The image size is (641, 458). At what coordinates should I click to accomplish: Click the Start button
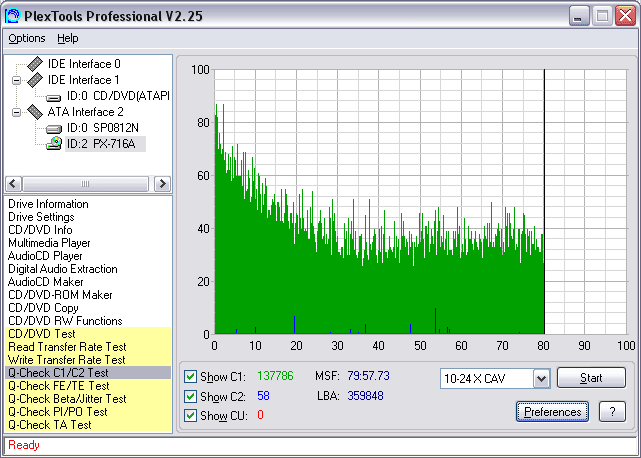pos(591,377)
